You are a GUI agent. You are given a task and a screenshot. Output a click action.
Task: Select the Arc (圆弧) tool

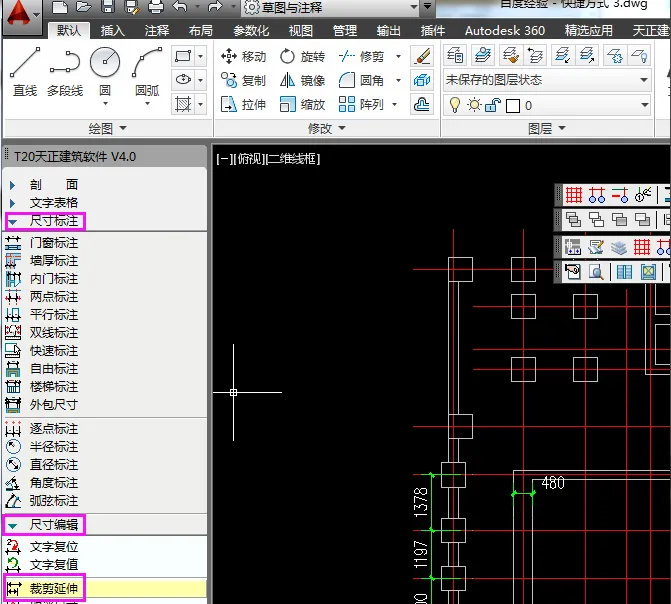pyautogui.click(x=147, y=72)
